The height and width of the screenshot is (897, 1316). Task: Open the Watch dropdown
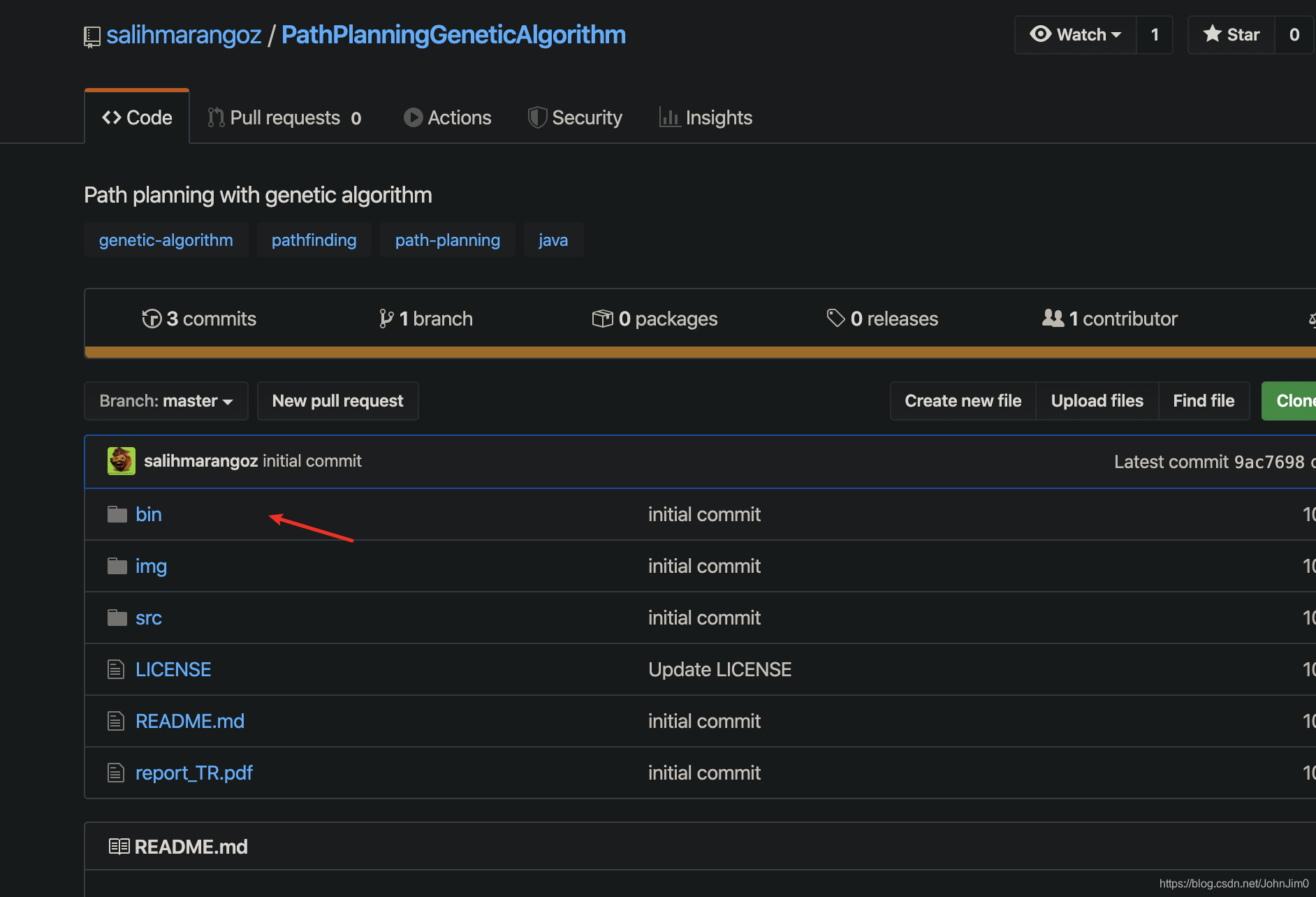pyautogui.click(x=1076, y=34)
